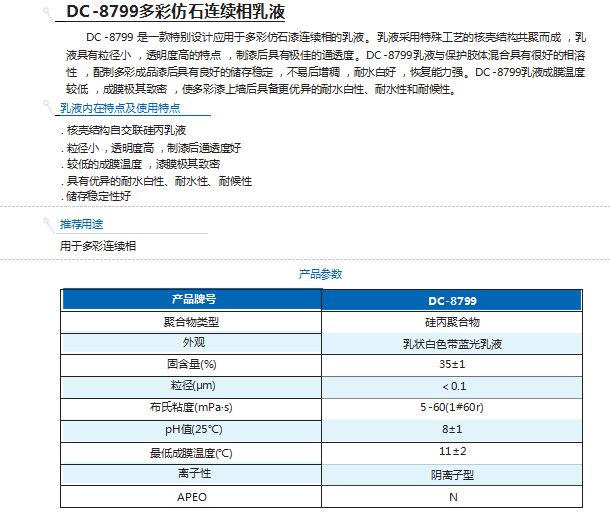The width and height of the screenshot is (610, 516).
Task: Click the pin icon beside the DC-8799 title
Action: tap(49, 15)
